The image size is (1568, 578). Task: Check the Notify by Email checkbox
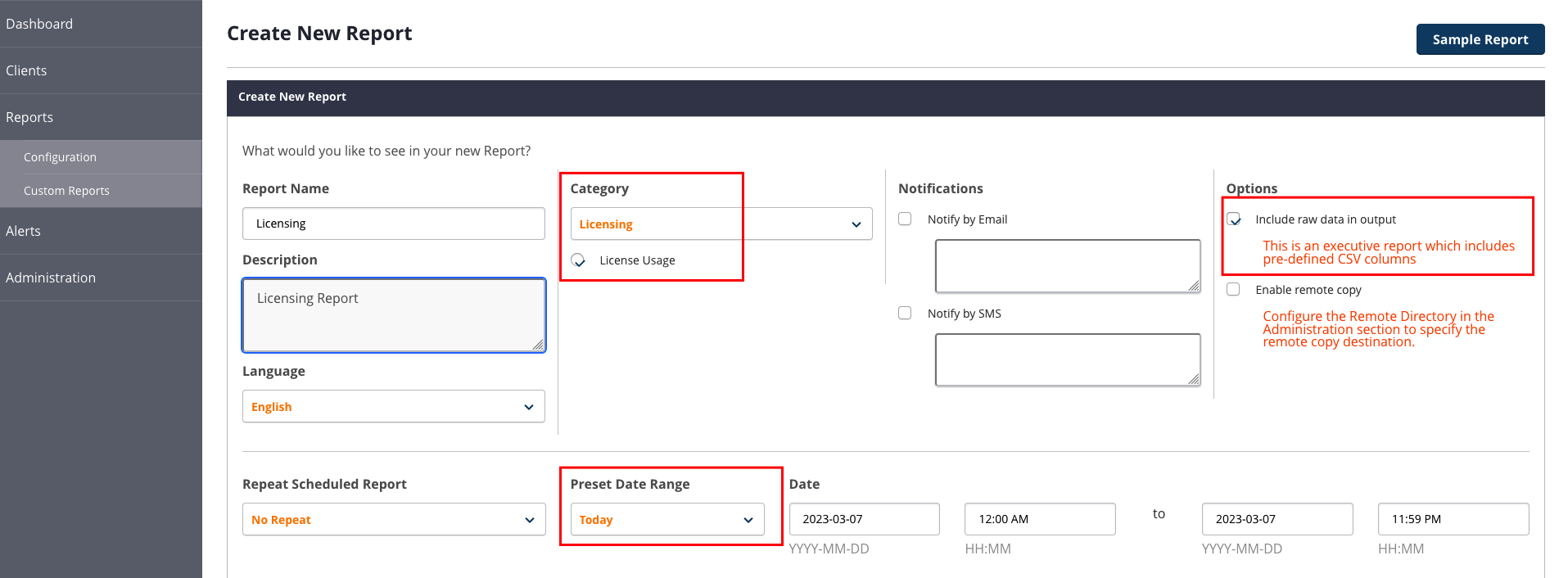[x=905, y=219]
